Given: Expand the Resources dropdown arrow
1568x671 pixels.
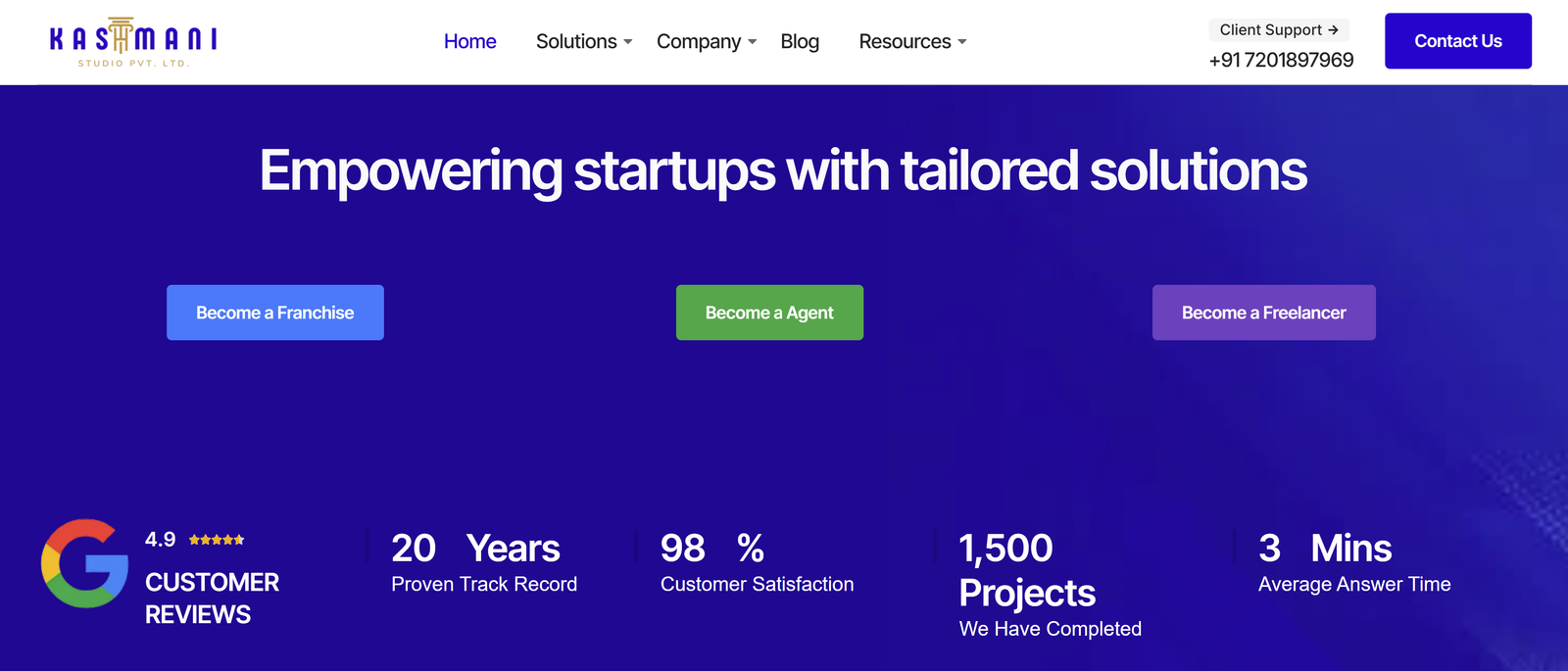Looking at the screenshot, I should click(962, 42).
